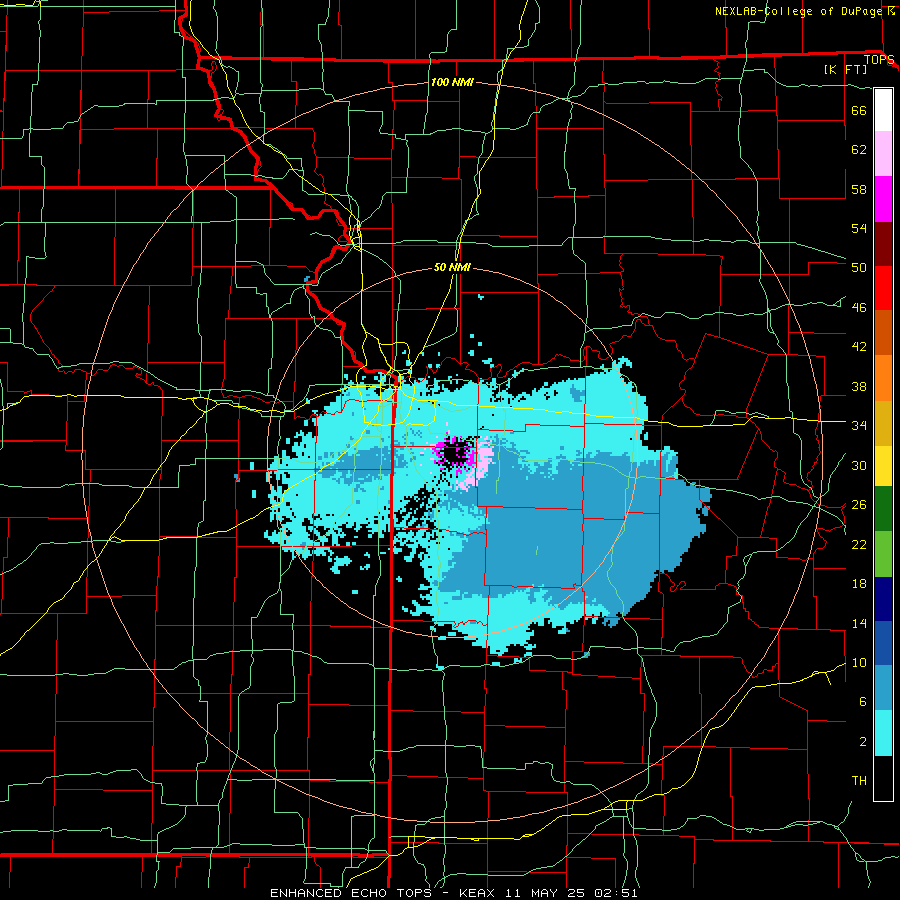Select the [K FT] units label

845,70
